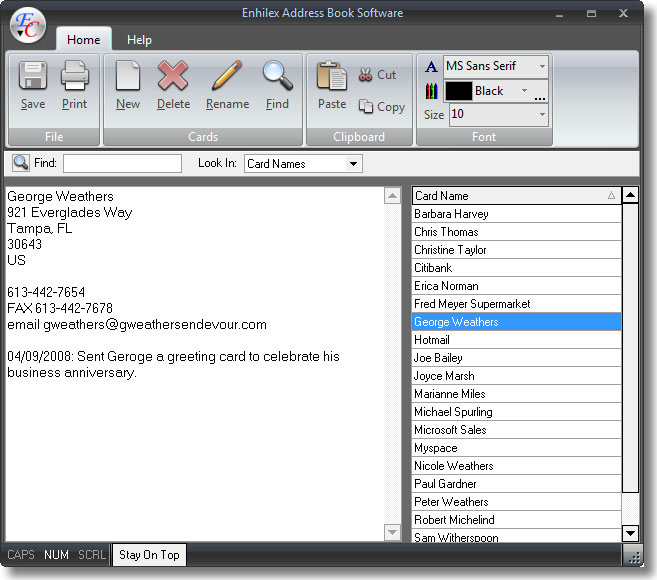Screen dimensions: 657x580
Task: Select the Home ribbon tab
Action: click(x=83, y=40)
